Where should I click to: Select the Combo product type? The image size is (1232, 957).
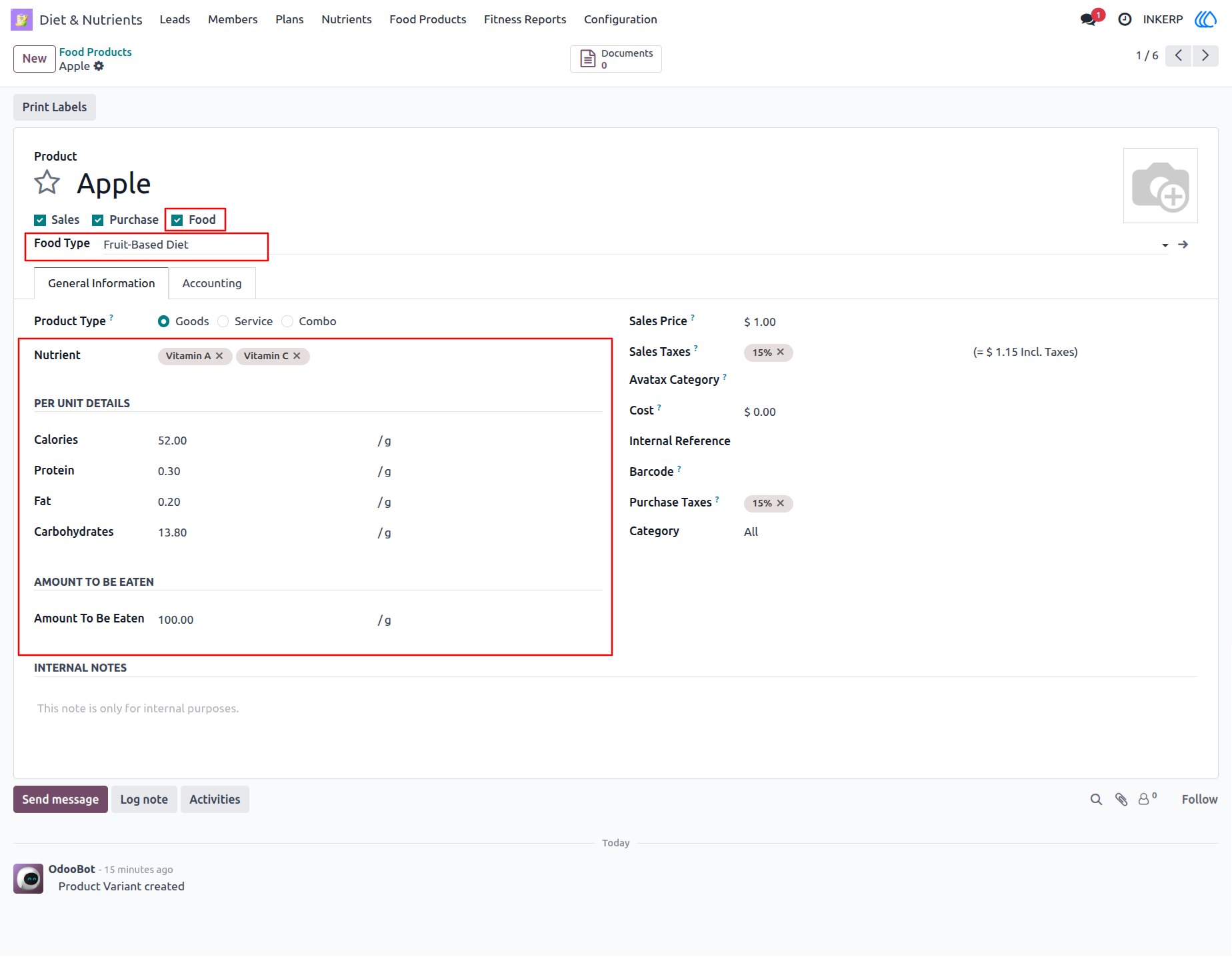point(287,321)
